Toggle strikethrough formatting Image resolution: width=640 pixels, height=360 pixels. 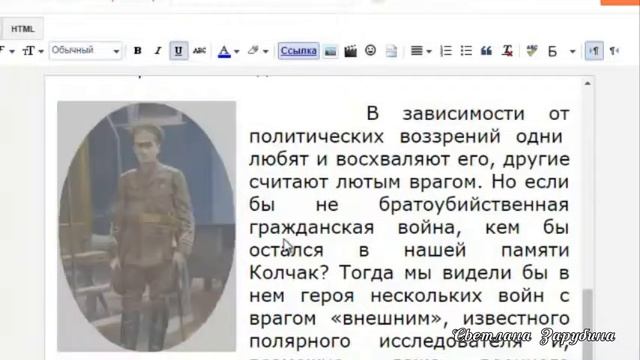click(199, 51)
